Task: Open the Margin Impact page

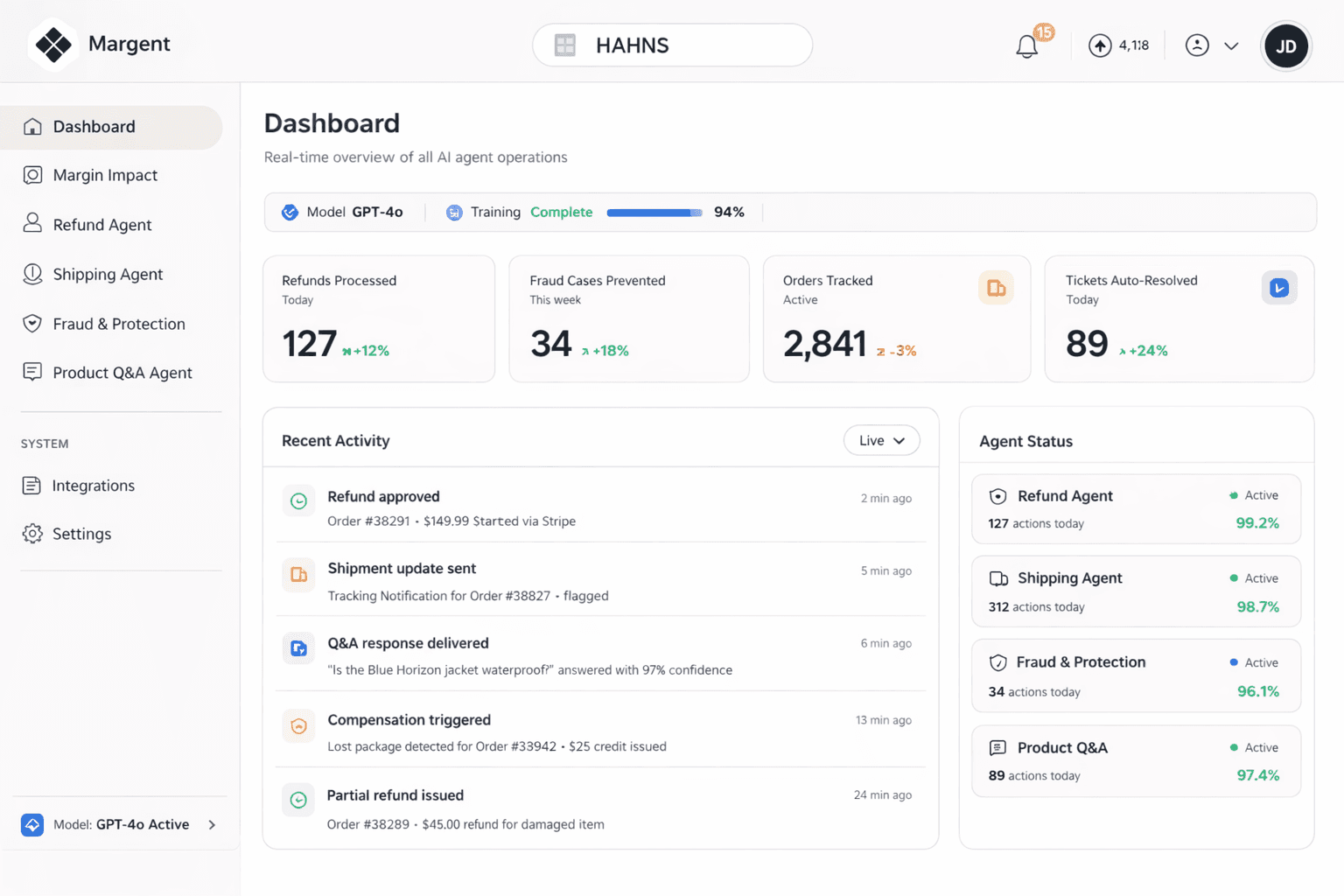Action: click(x=105, y=175)
